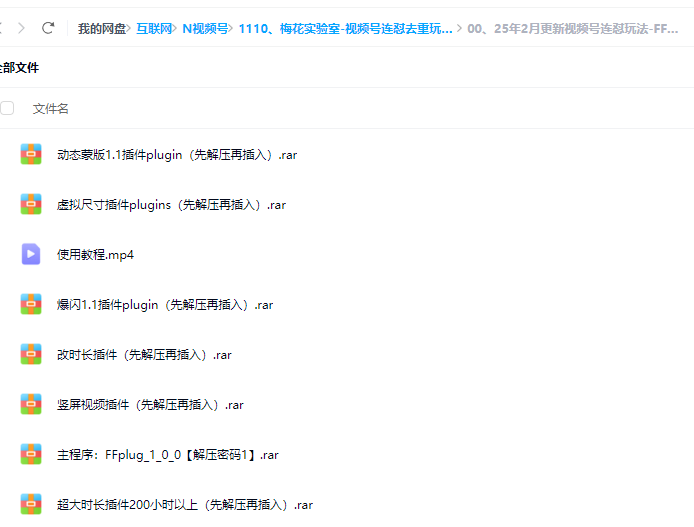Viewport: 694px width, 527px height.
Task: Click the back arrow in navigation bar
Action: [x=14, y=29]
